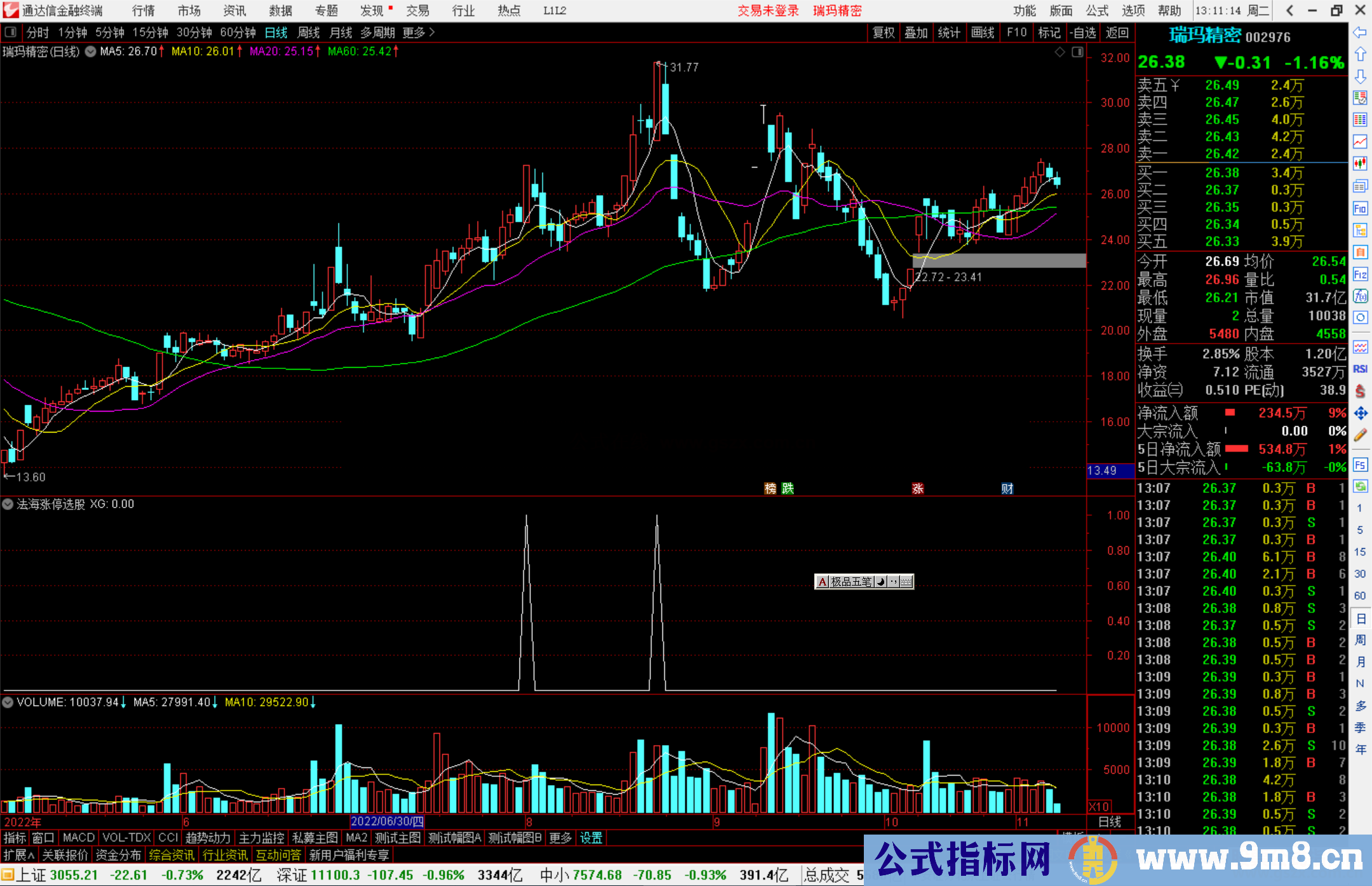Click the RSI indicator sidebar icon

pos(1360,369)
